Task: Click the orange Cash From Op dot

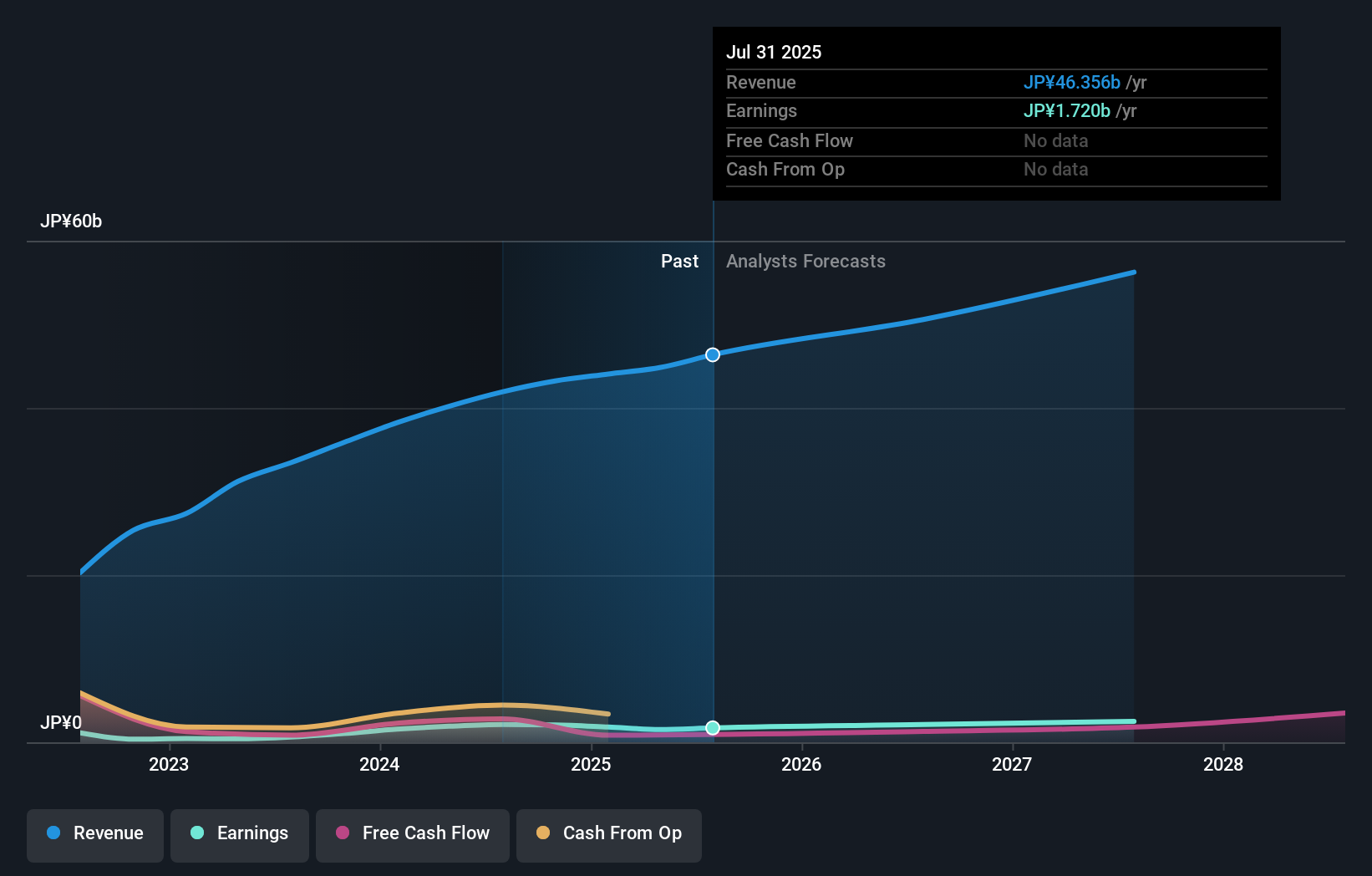Action: click(x=544, y=833)
